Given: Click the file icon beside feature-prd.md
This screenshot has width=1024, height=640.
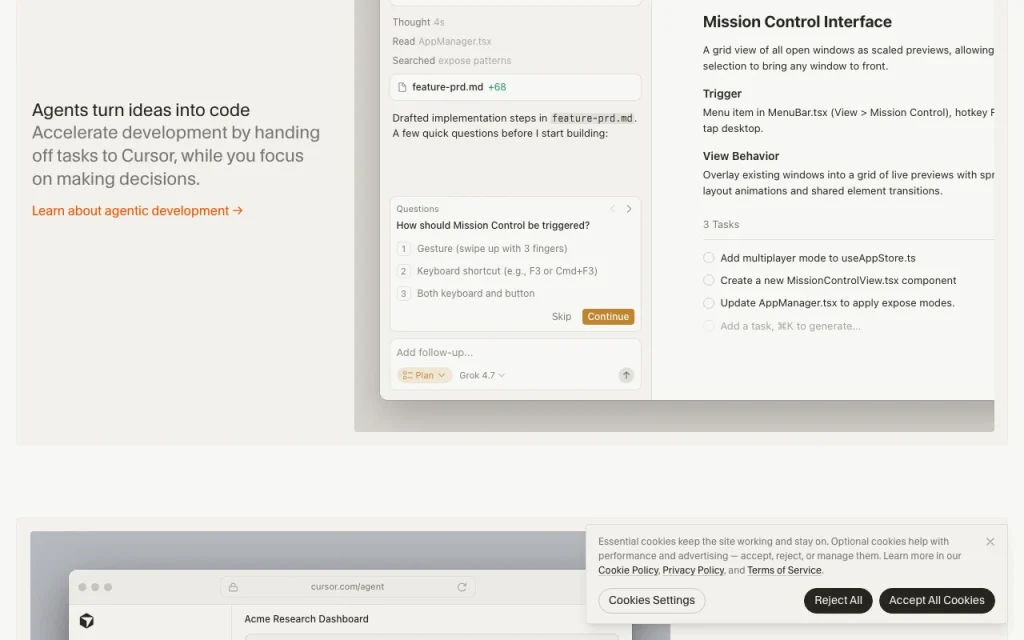Looking at the screenshot, I should (402, 87).
